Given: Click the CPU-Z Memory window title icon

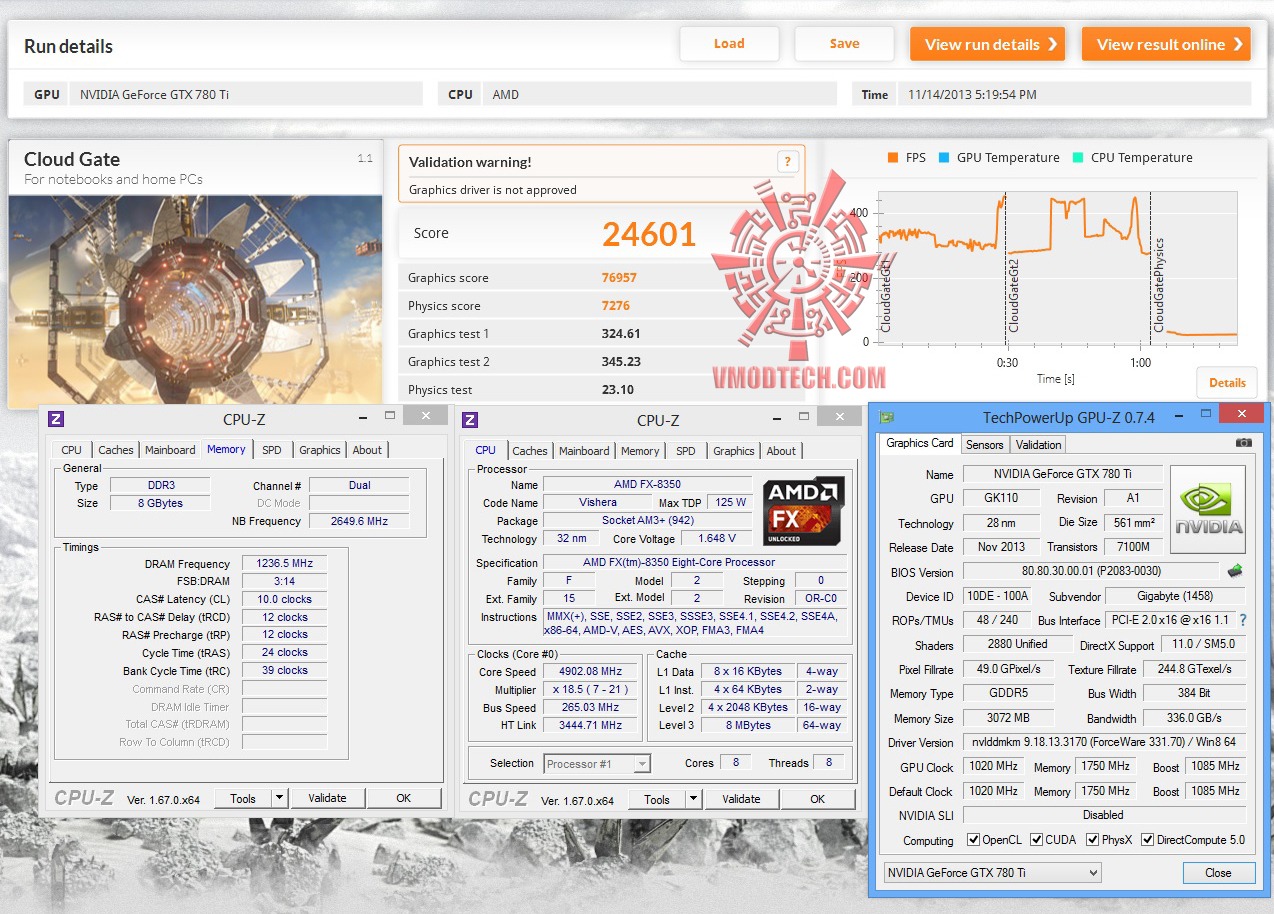Looking at the screenshot, I should (56, 420).
